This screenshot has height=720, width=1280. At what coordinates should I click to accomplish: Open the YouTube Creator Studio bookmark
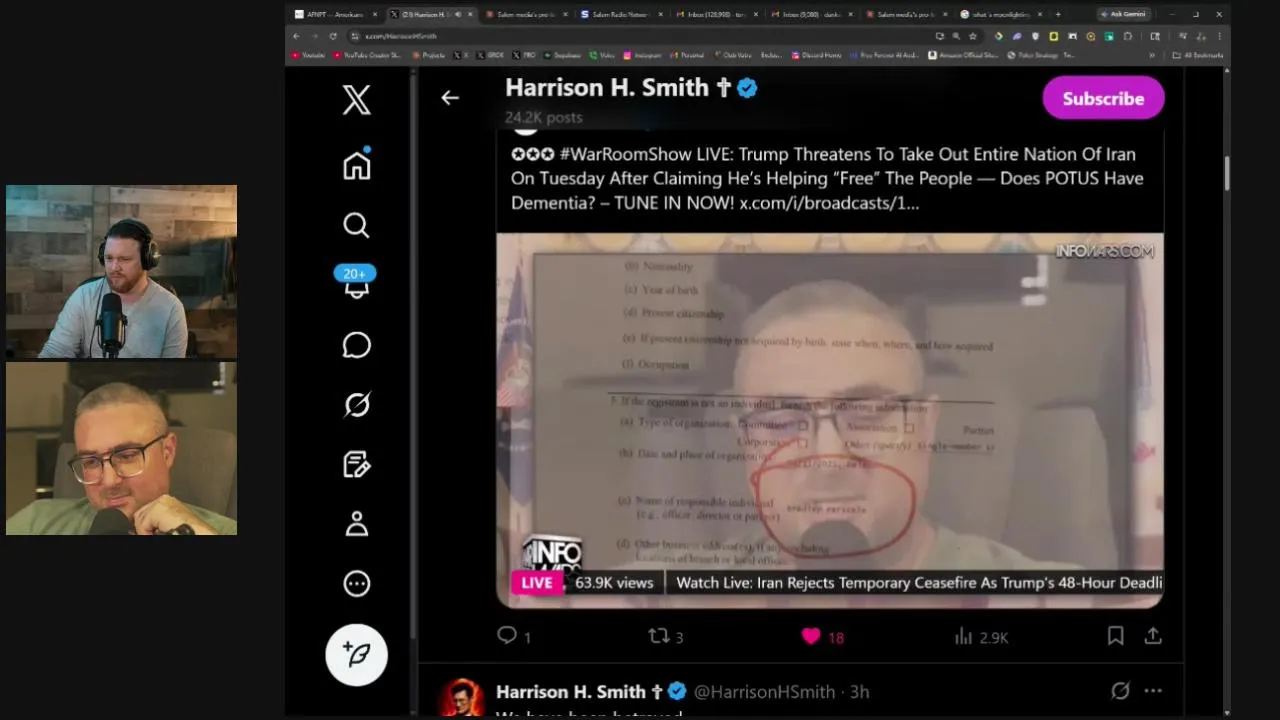click(x=367, y=55)
